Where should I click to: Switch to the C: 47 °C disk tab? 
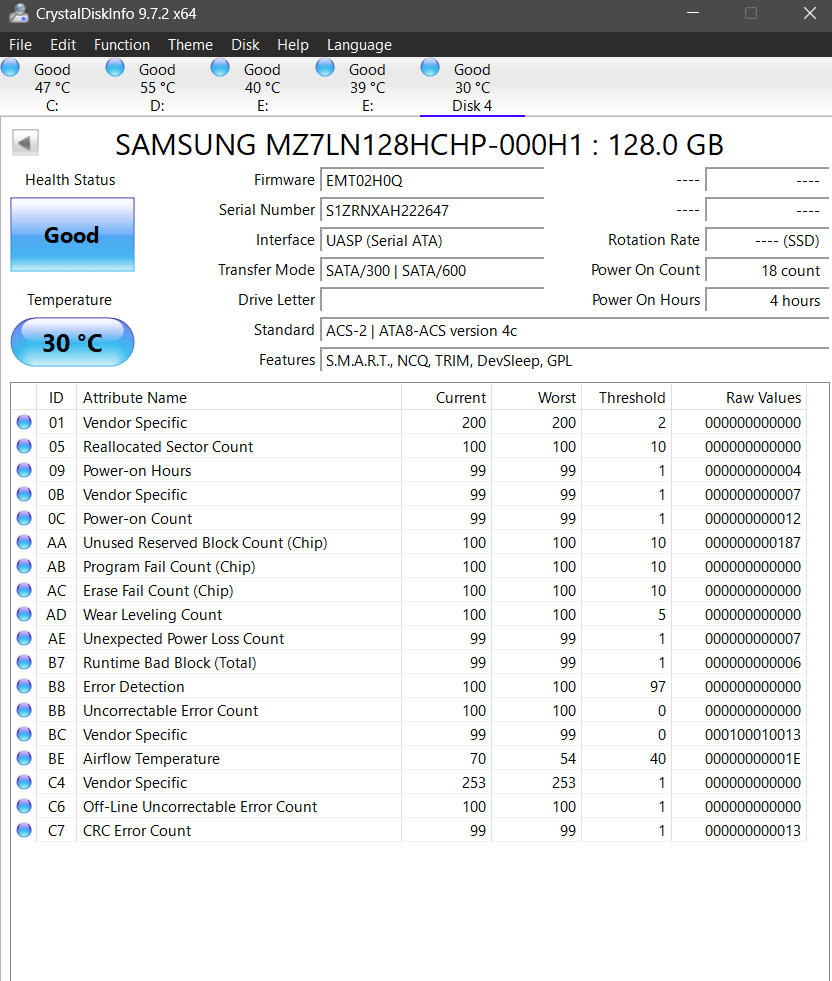(53, 87)
